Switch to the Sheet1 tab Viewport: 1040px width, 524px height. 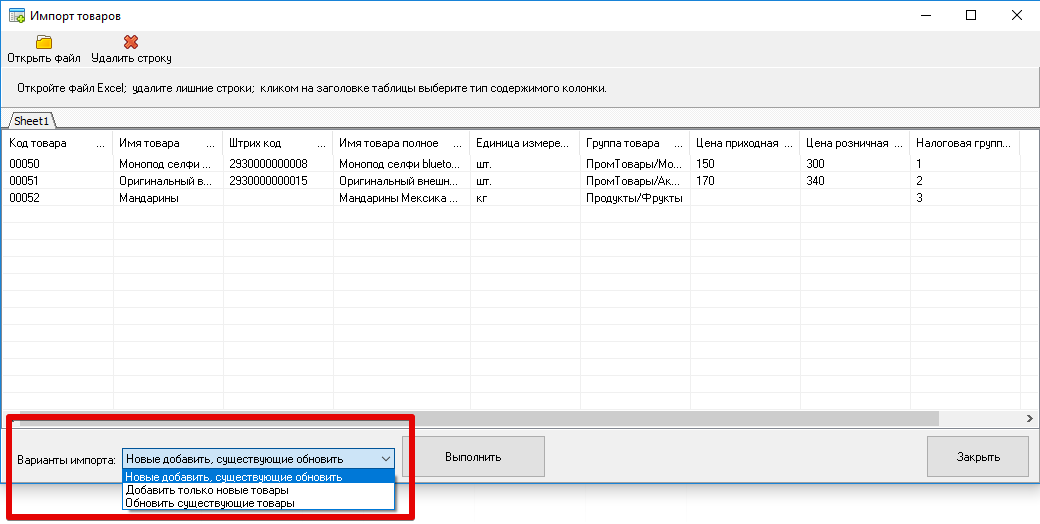point(31,121)
